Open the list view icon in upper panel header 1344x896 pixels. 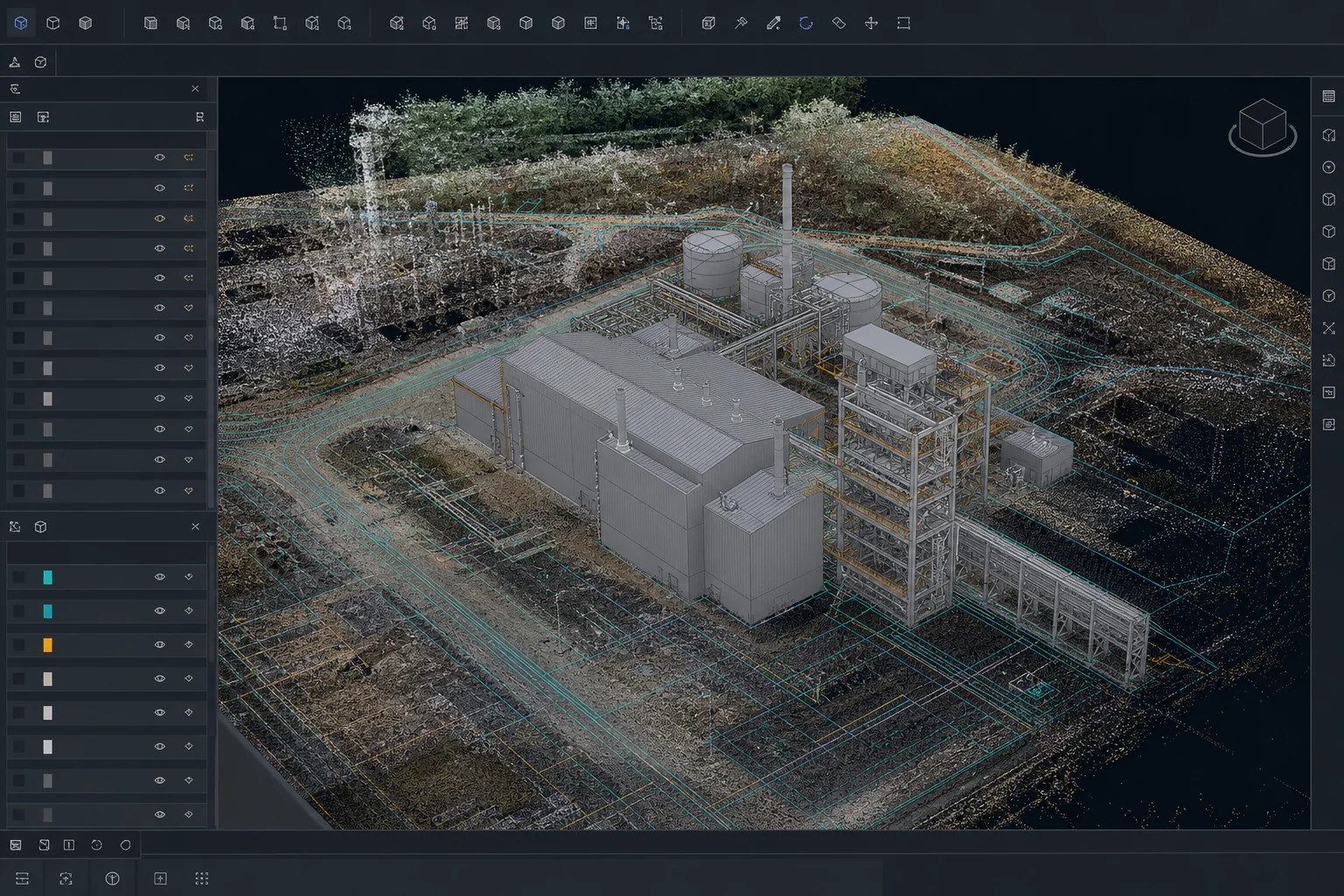(x=16, y=117)
